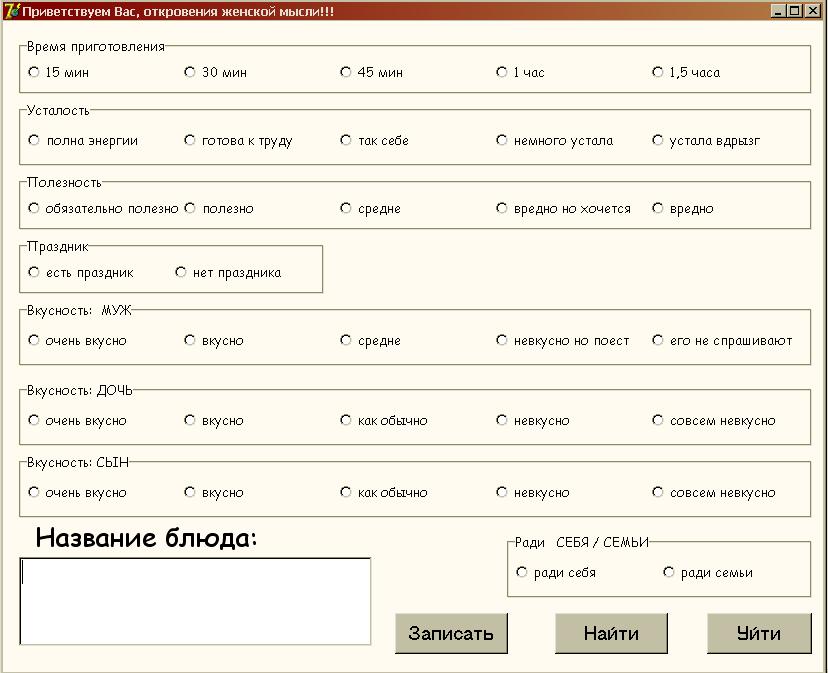Click the Уйти button
Viewport: 828px width, 673px height.
759,633
